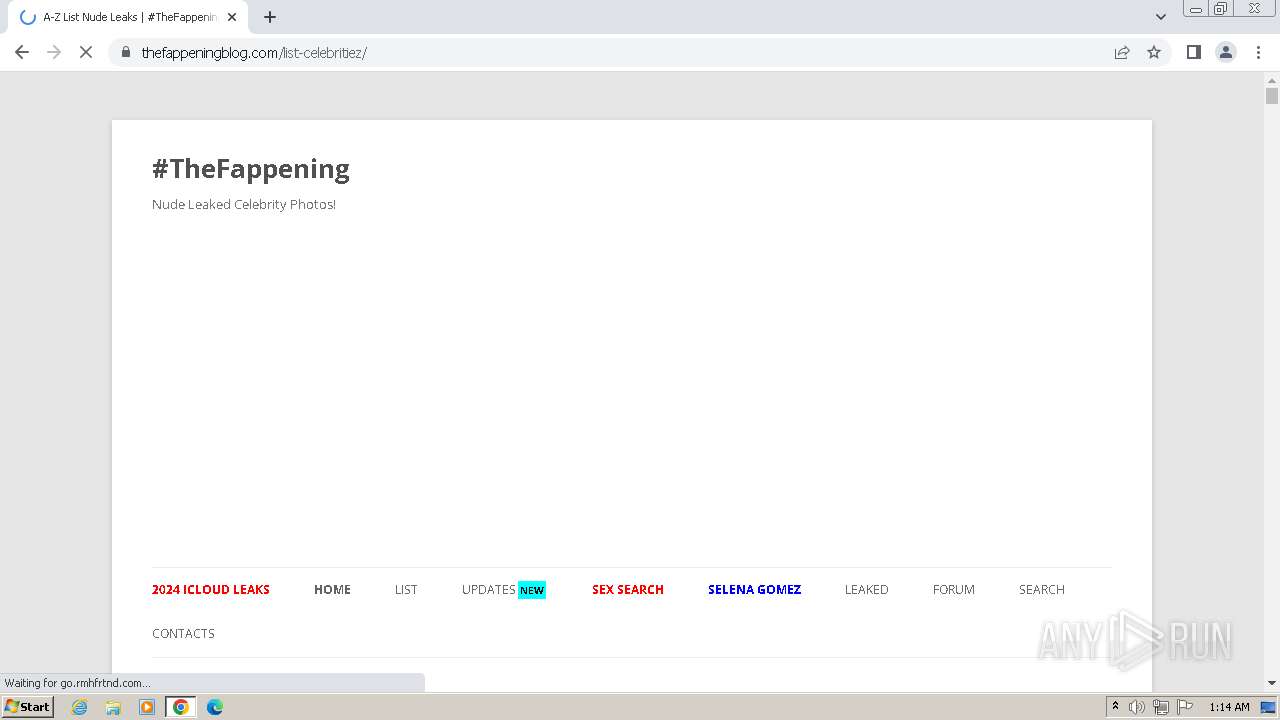Click the forward navigation arrow
The height and width of the screenshot is (720, 1280).
click(x=54, y=52)
